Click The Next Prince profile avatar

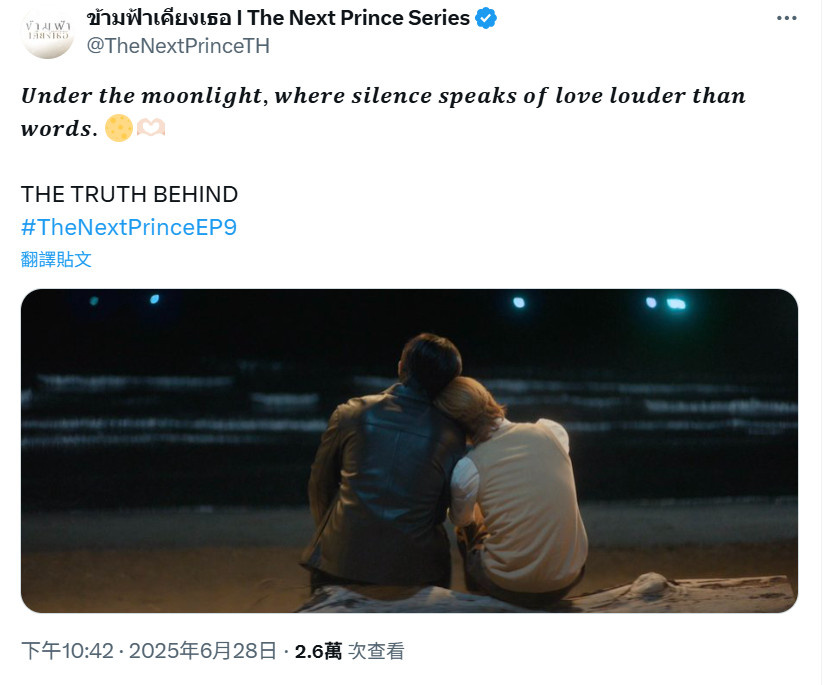[47, 32]
